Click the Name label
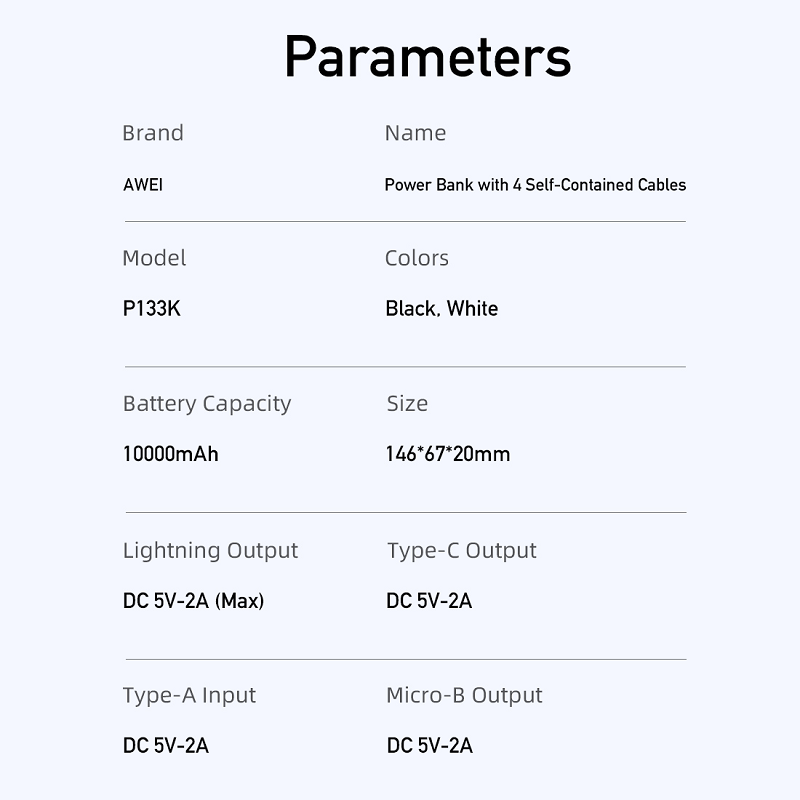 point(415,133)
